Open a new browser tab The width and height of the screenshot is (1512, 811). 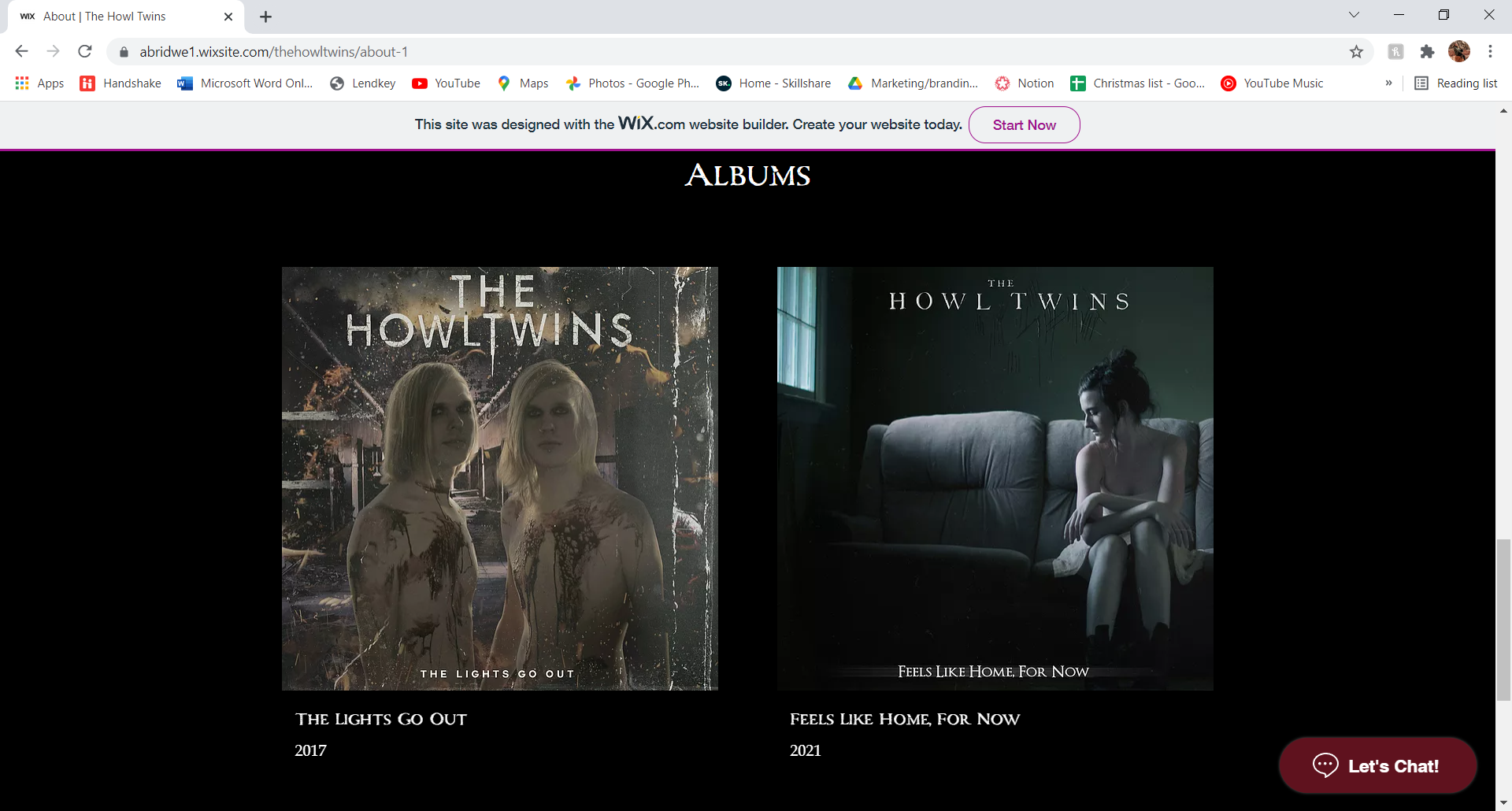tap(265, 17)
